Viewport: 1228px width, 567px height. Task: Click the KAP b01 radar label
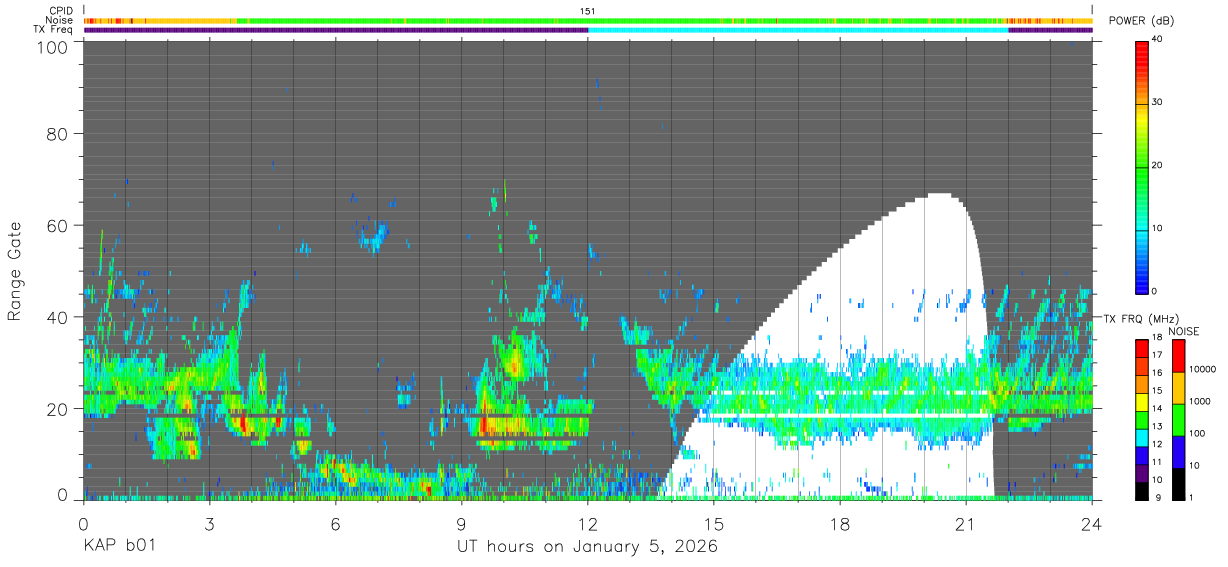pos(119,548)
